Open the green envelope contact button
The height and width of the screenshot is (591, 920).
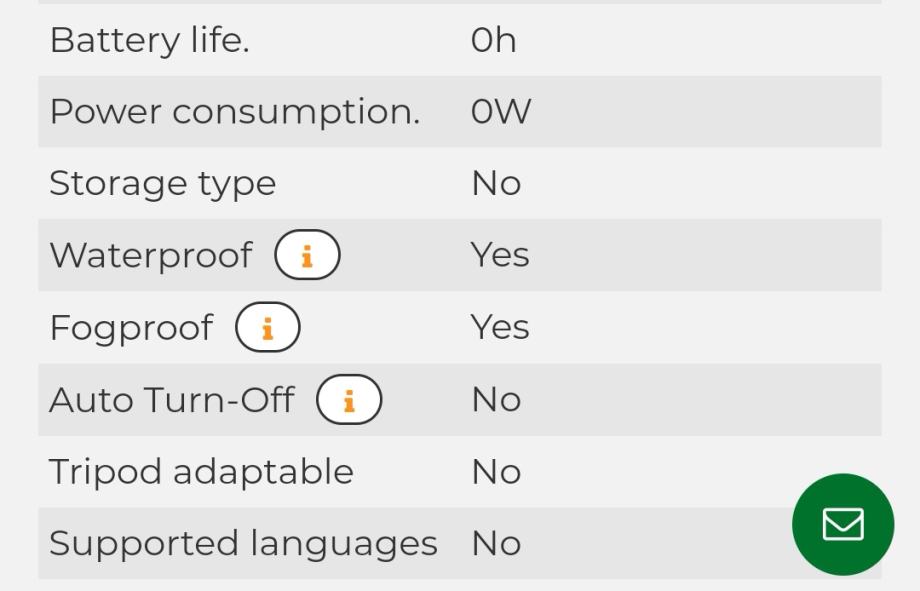(842, 524)
